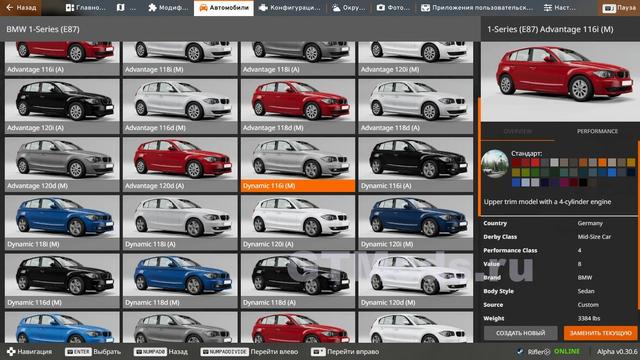
Task: Switch to the Overview tab
Action: coord(518,131)
